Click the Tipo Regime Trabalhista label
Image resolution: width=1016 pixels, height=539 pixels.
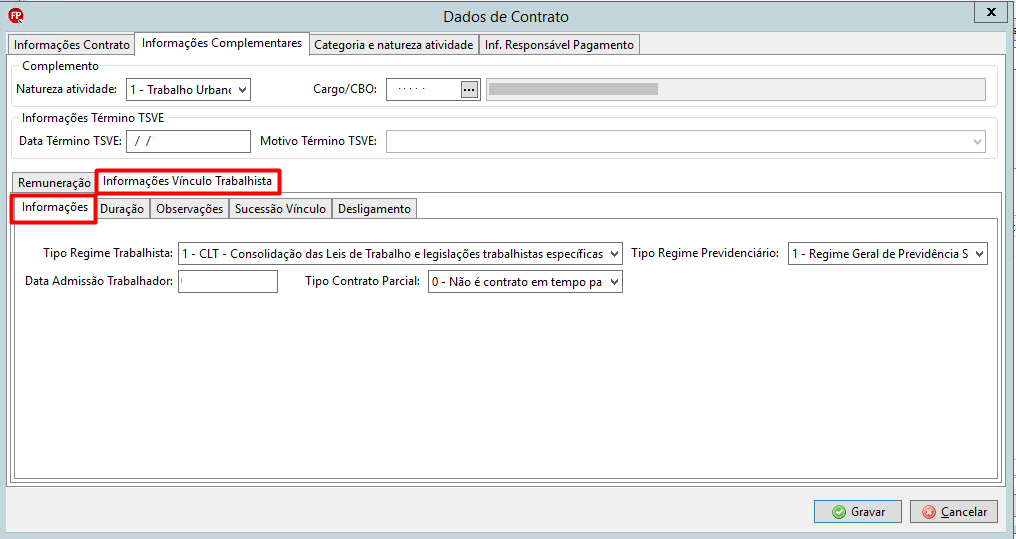(108, 253)
